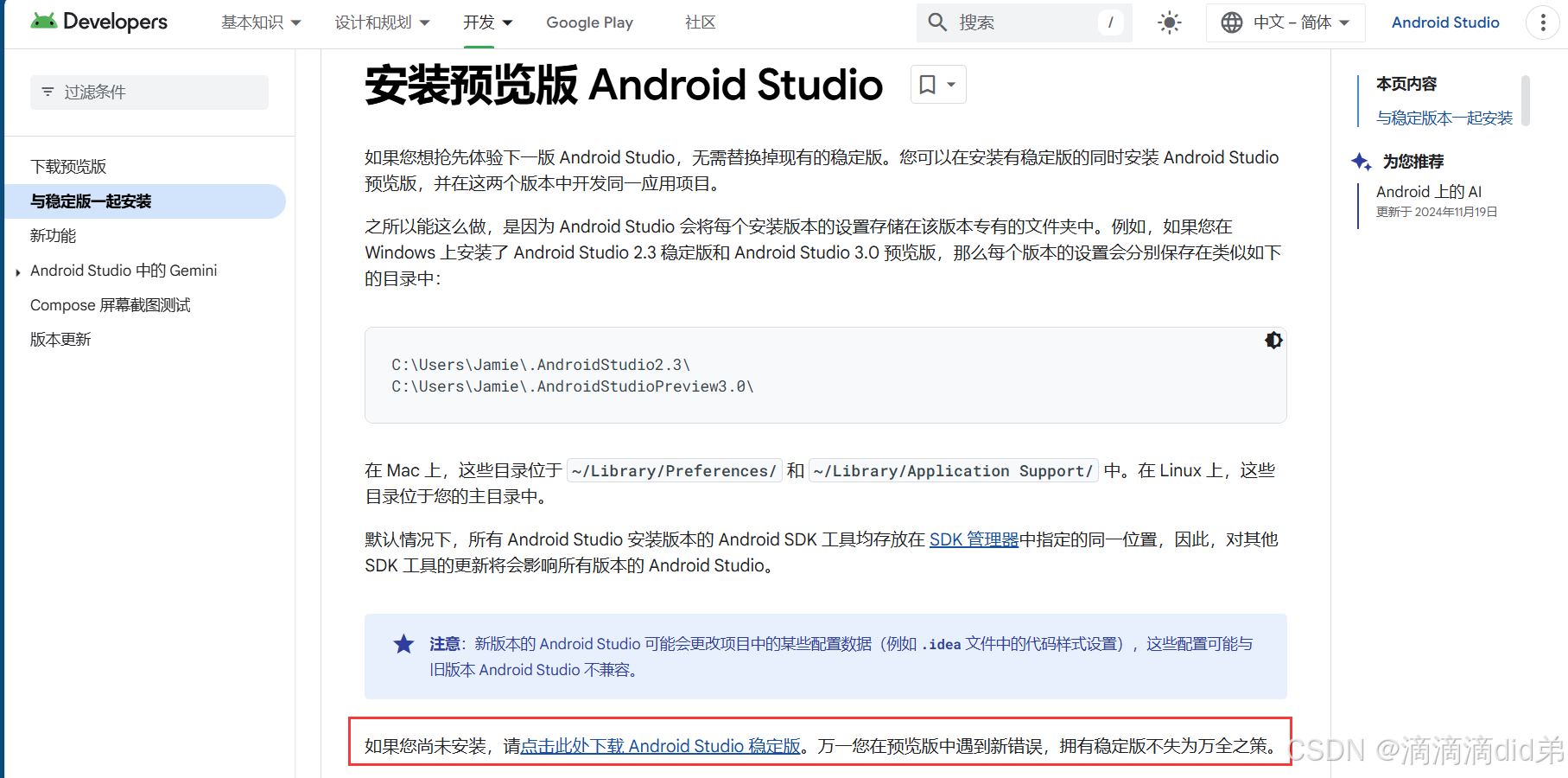Click the bookmark icon beside the title
This screenshot has height=778, width=1568.
(927, 85)
